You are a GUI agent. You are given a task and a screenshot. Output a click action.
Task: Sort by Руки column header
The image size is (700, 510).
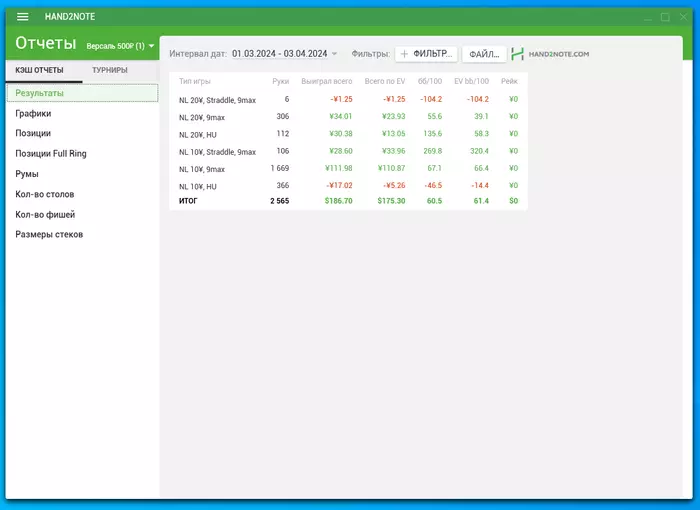tap(281, 81)
